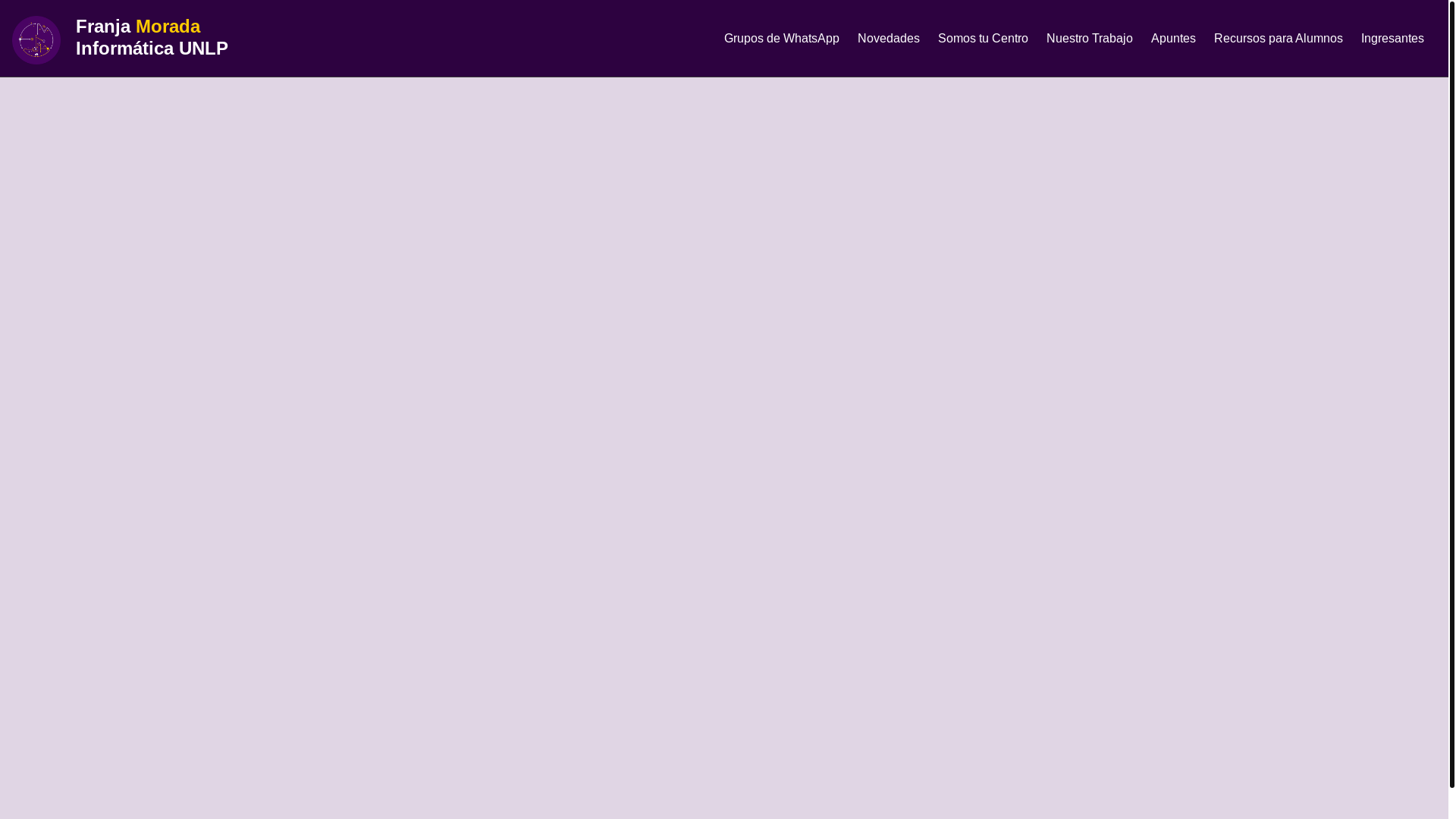Open the Franja Morada Informática UNLP home link
This screenshot has width=1456, height=819.
click(152, 37)
